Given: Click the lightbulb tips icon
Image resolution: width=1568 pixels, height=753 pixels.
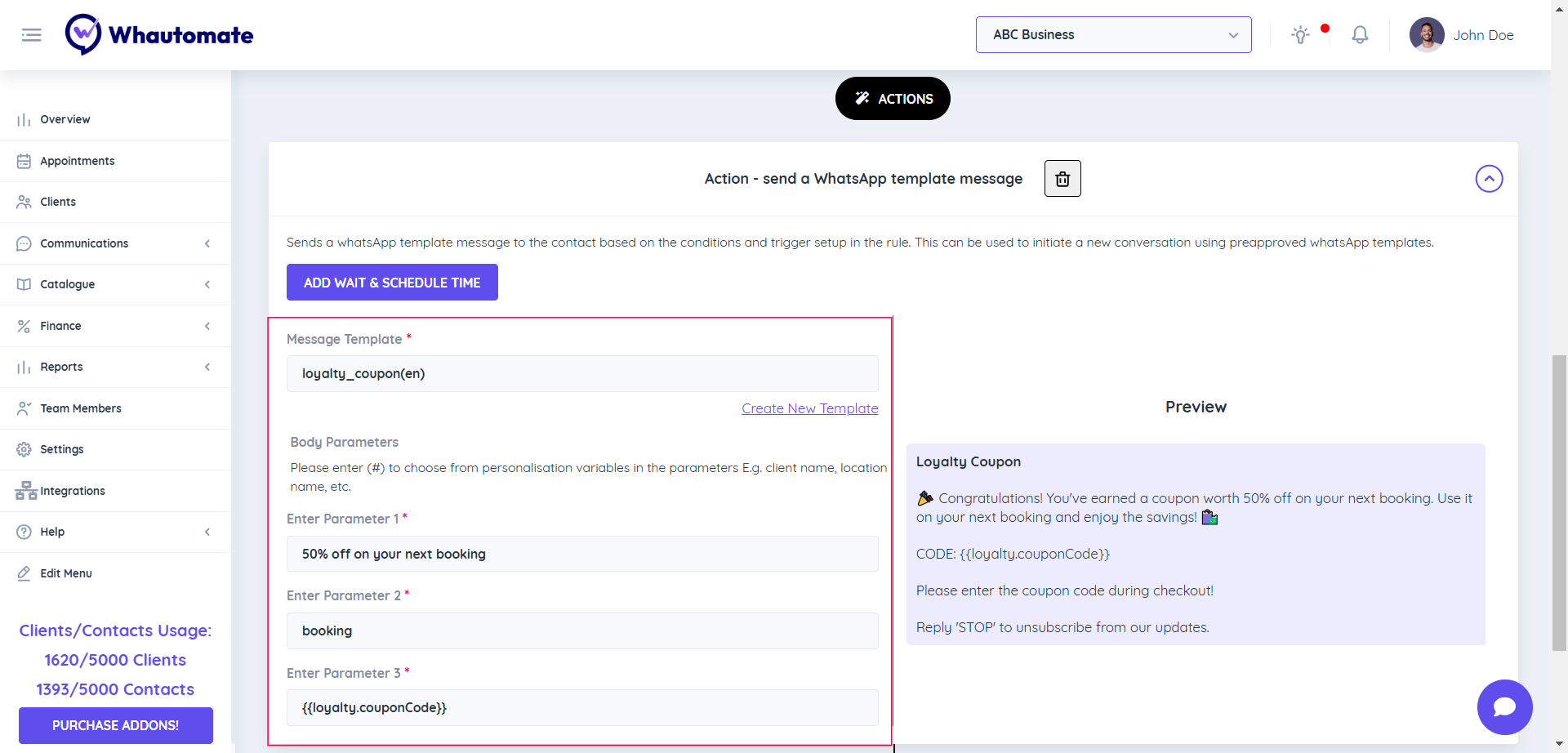Looking at the screenshot, I should point(1300,35).
